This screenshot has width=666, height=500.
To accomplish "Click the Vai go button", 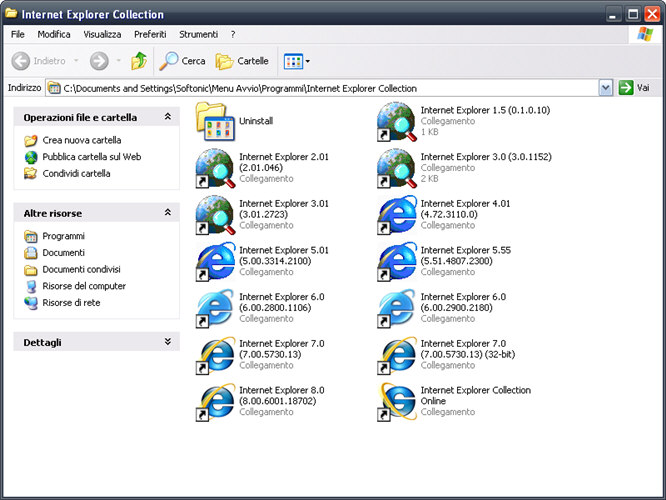I will [x=634, y=88].
